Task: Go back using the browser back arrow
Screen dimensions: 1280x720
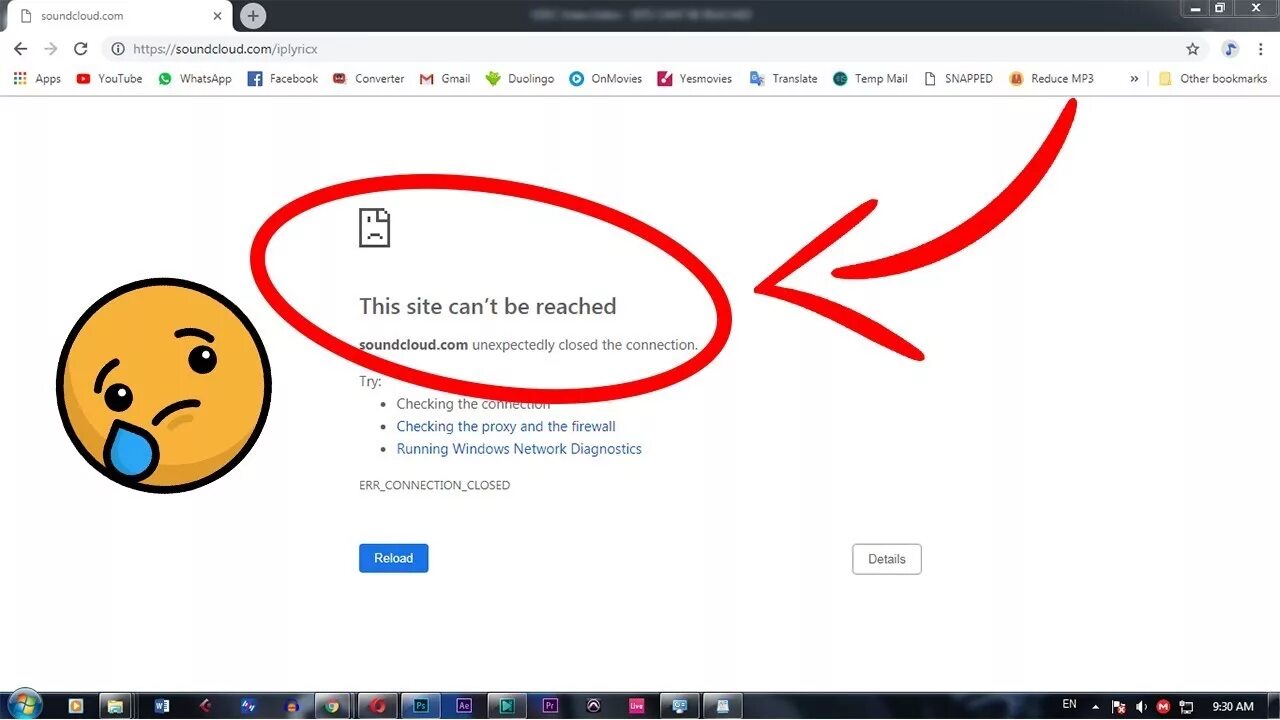Action: pyautogui.click(x=20, y=49)
